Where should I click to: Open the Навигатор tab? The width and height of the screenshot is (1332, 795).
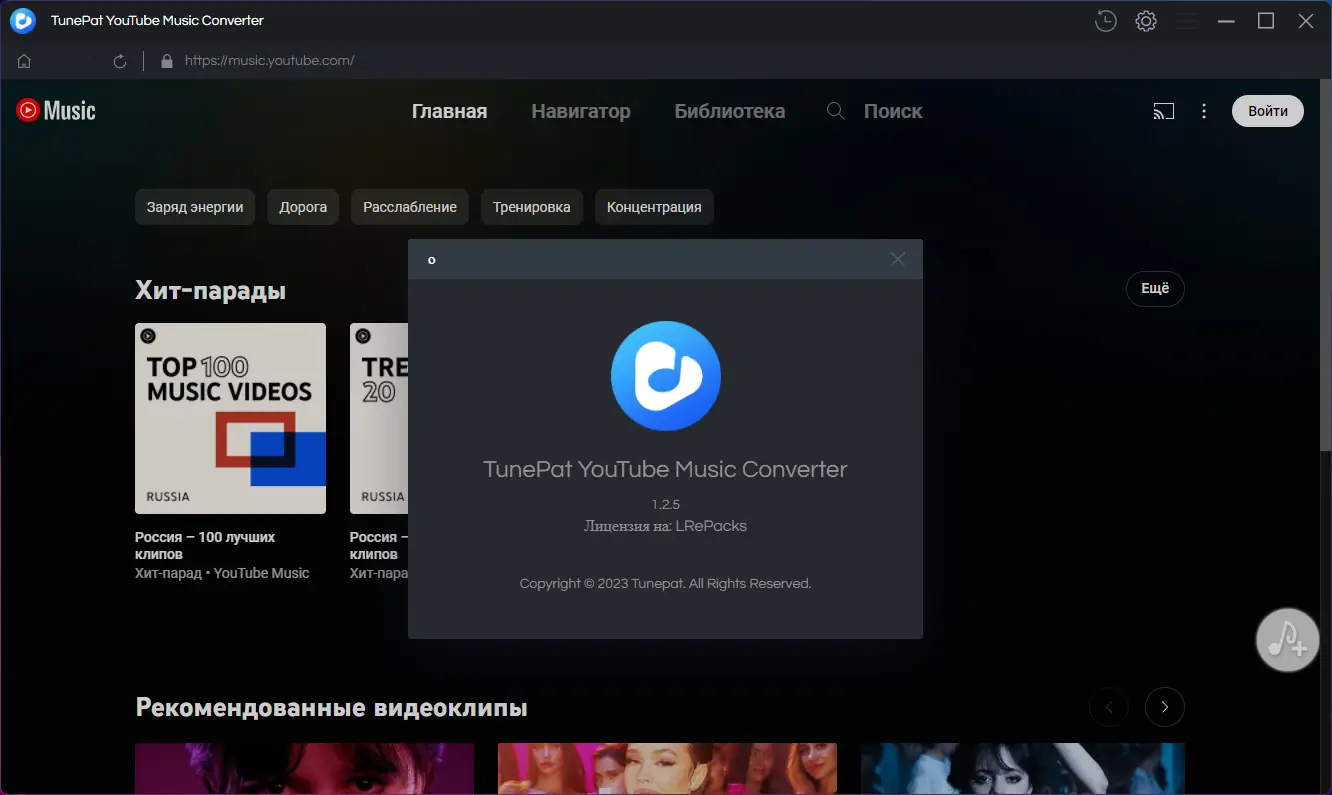click(581, 111)
